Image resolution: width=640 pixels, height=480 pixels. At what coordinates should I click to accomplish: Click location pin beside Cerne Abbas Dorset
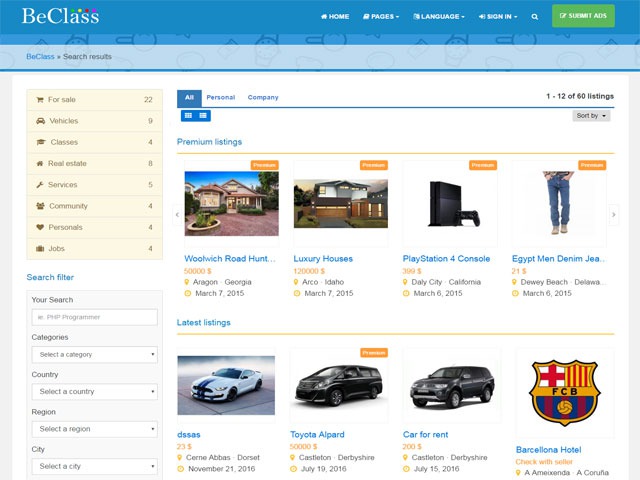point(180,458)
